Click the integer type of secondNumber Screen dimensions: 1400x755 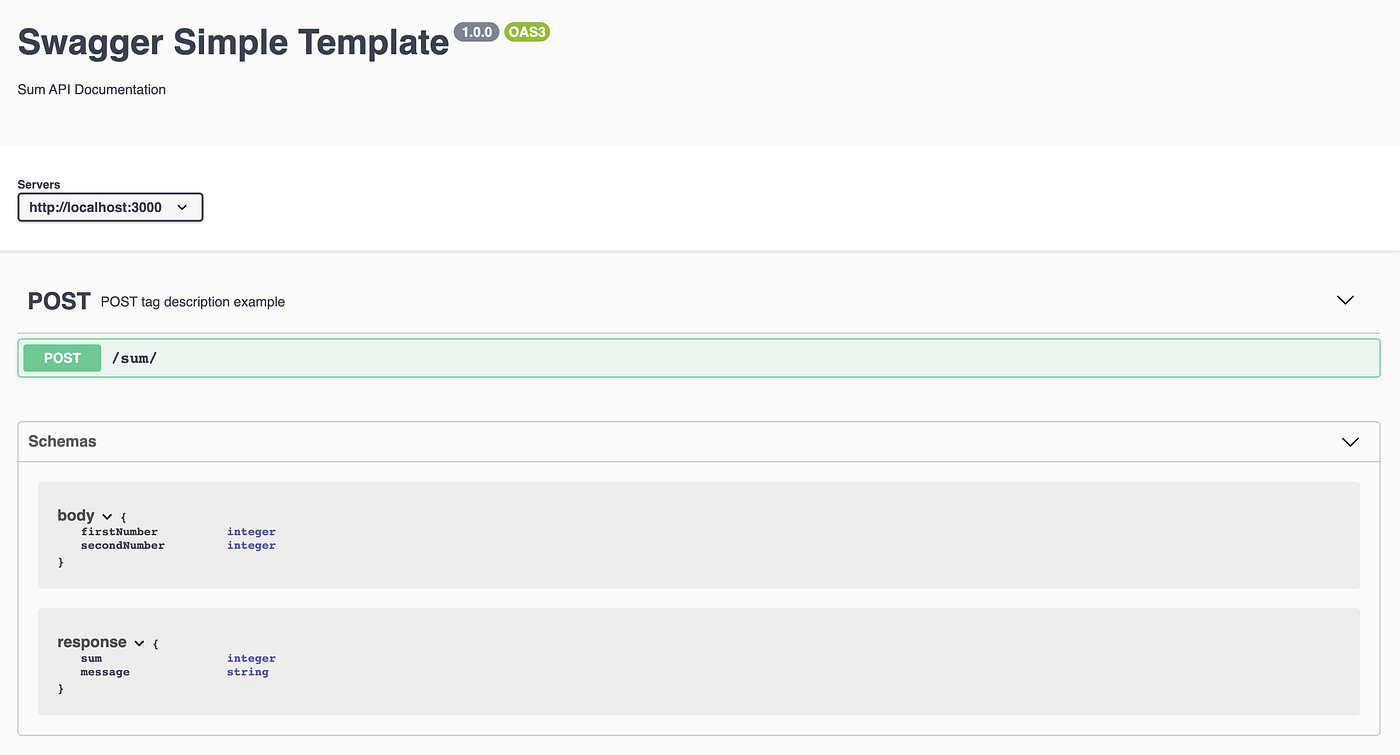251,545
